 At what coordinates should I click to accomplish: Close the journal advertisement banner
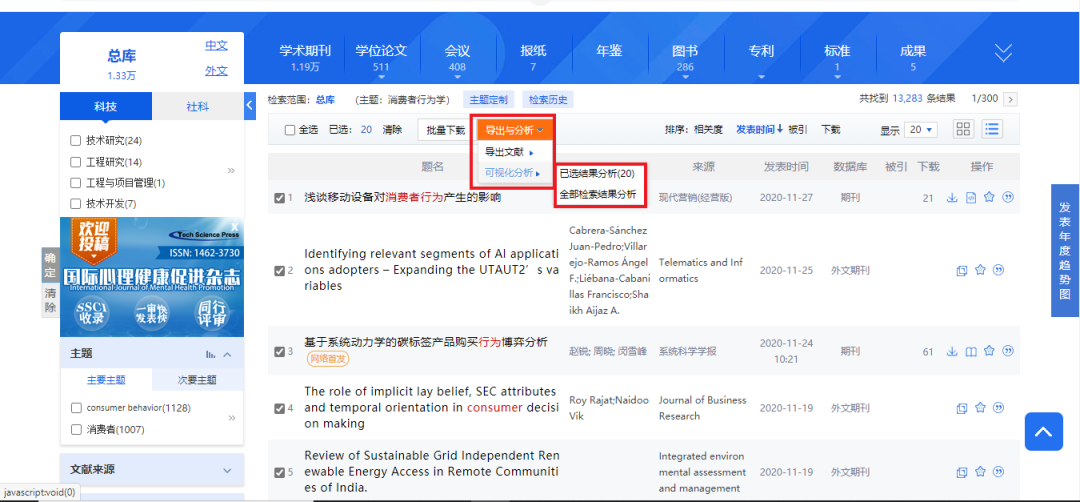click(x=234, y=225)
